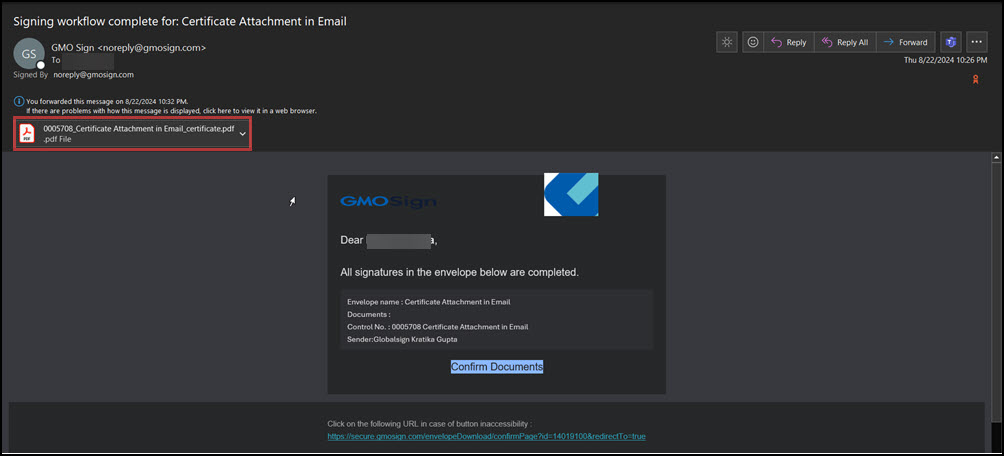Share the email to Teams
Viewport: 1004px width, 456px height.
click(x=951, y=42)
